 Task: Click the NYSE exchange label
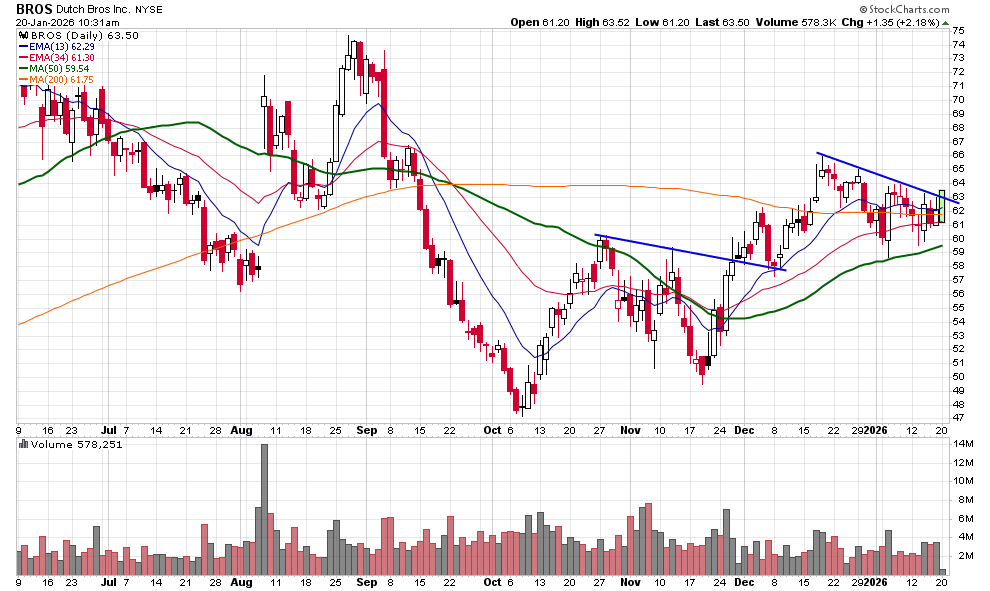point(148,9)
